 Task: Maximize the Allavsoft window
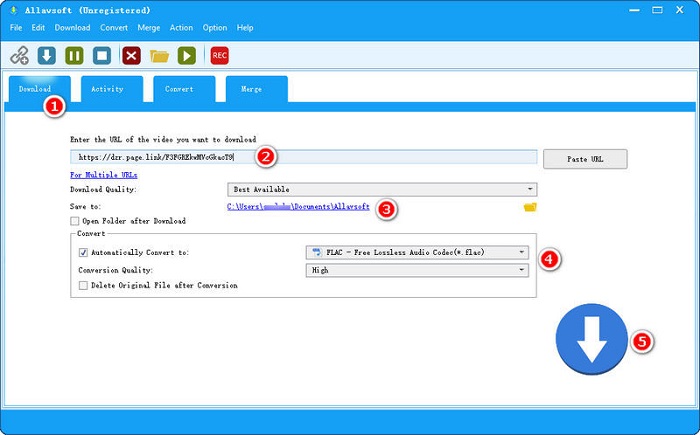(657, 10)
